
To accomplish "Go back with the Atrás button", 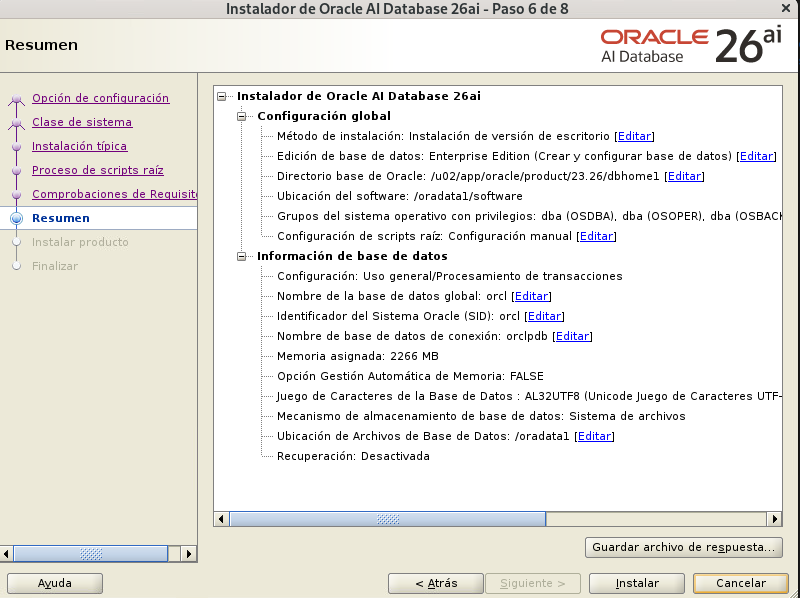I will (x=436, y=583).
